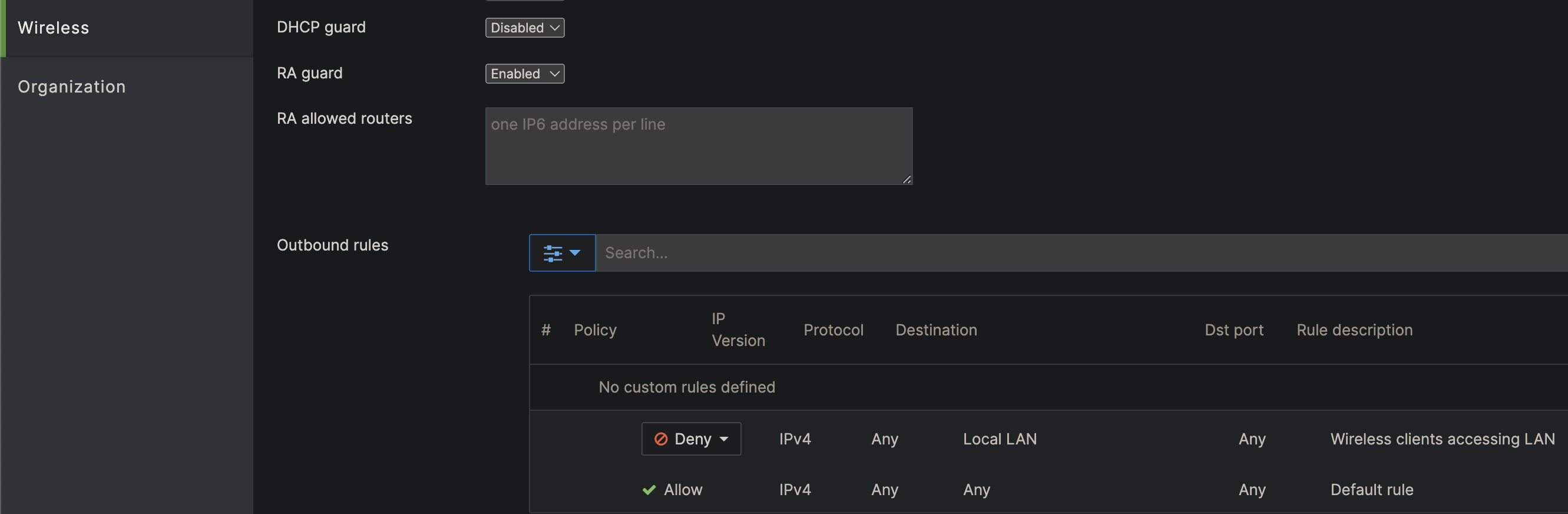The width and height of the screenshot is (1568, 514).
Task: Click the Default rule description text
Action: coord(1371,490)
